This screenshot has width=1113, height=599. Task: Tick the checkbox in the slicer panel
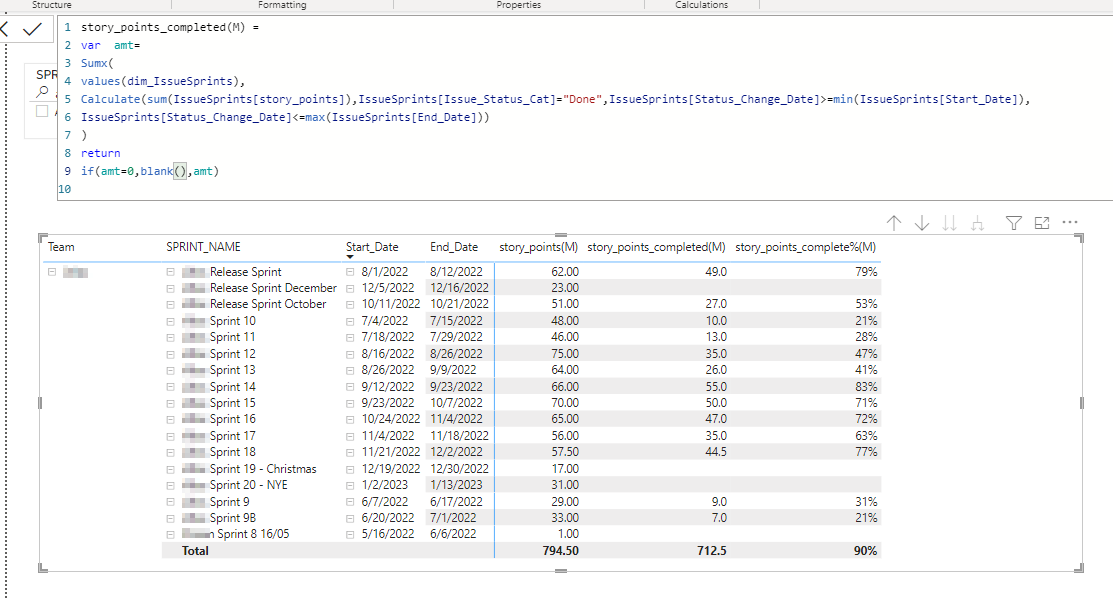click(42, 111)
